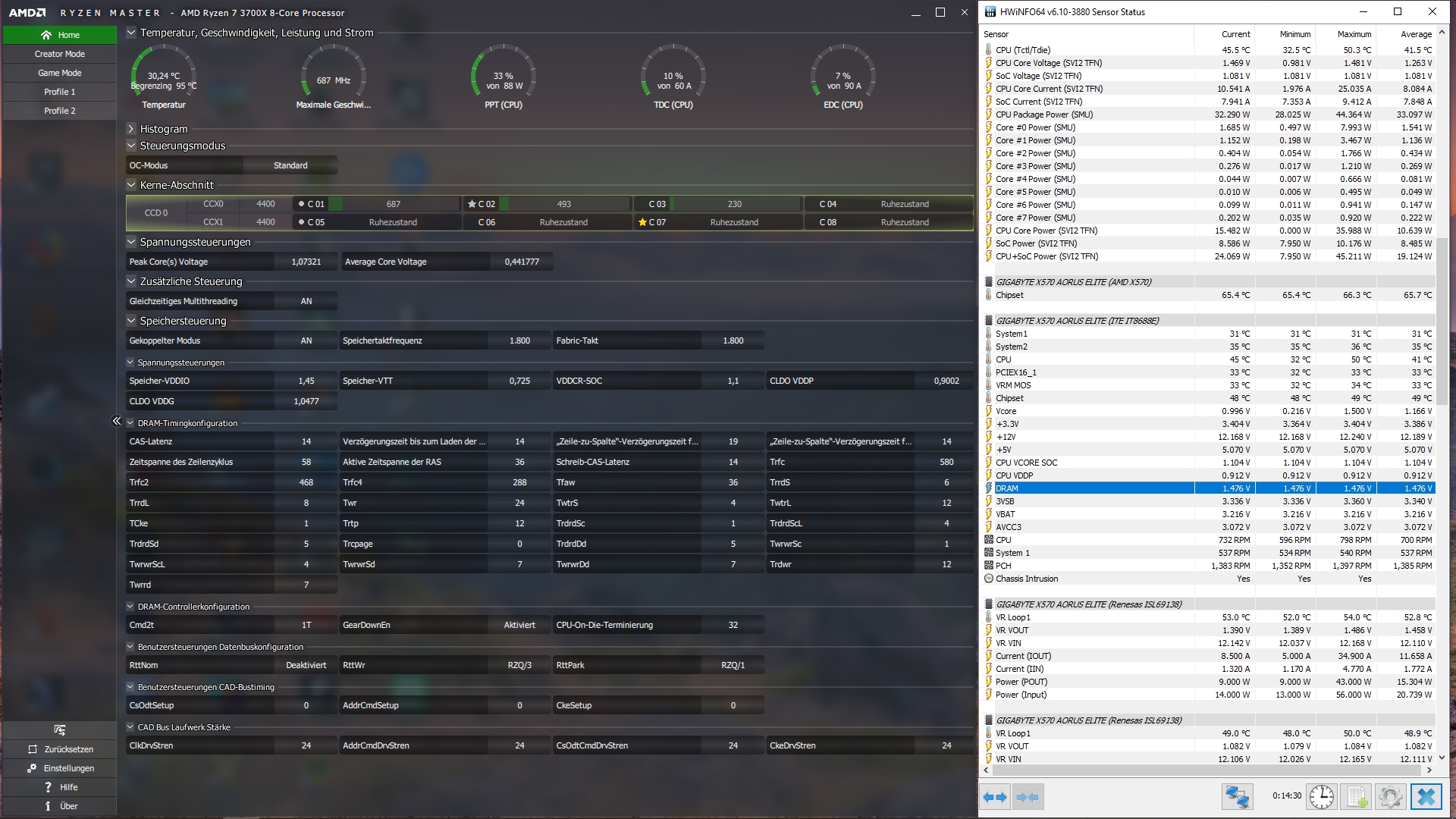The image size is (1456, 819).
Task: Collapse the DRAM-Timingkonfiguration section
Action: click(130, 423)
